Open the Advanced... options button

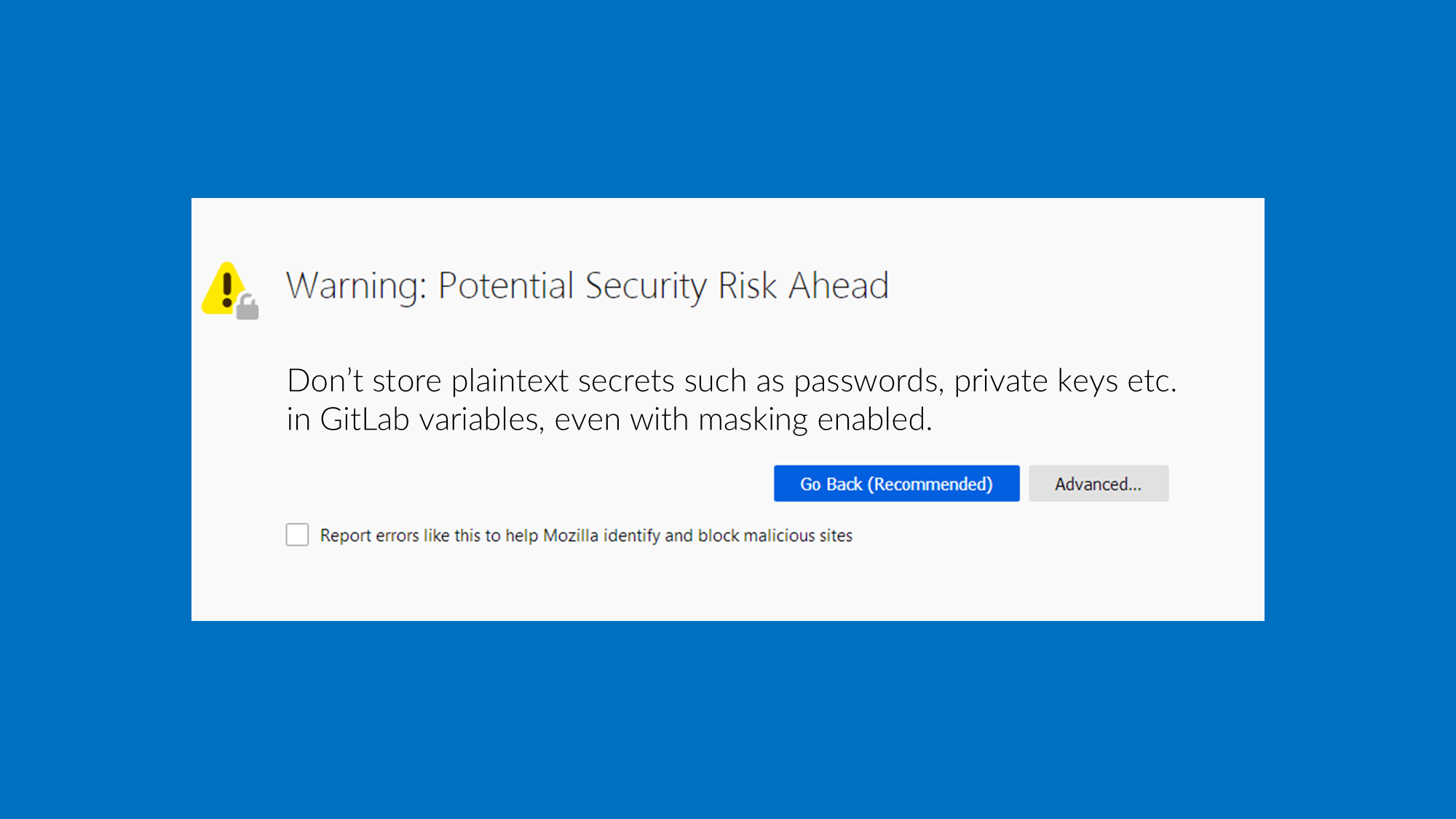point(1098,484)
